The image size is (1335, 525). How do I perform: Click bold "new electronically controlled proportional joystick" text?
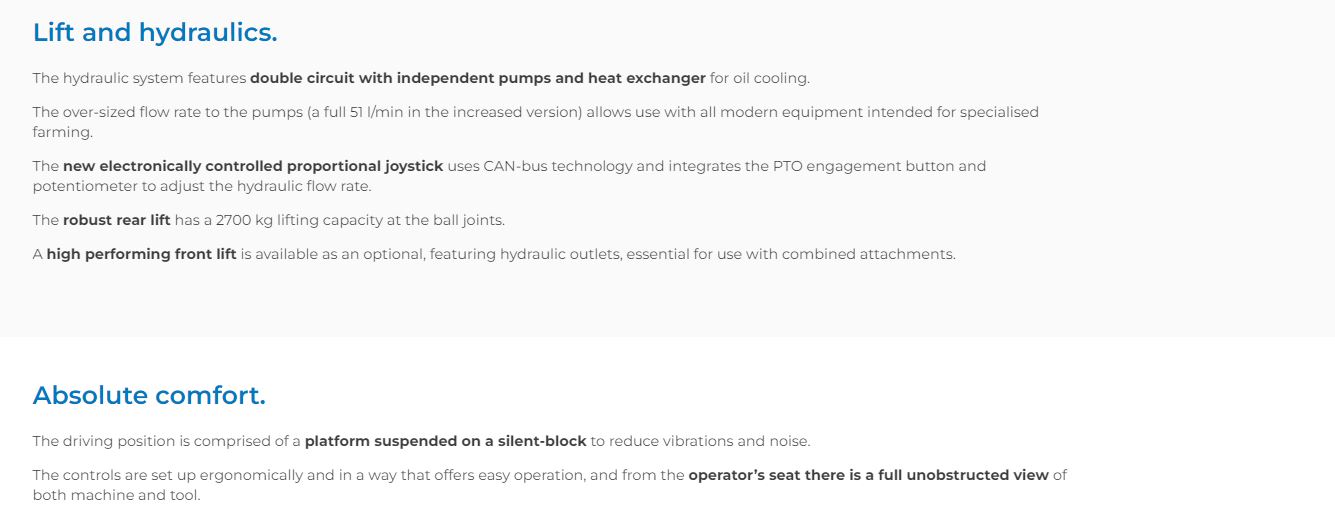point(253,166)
